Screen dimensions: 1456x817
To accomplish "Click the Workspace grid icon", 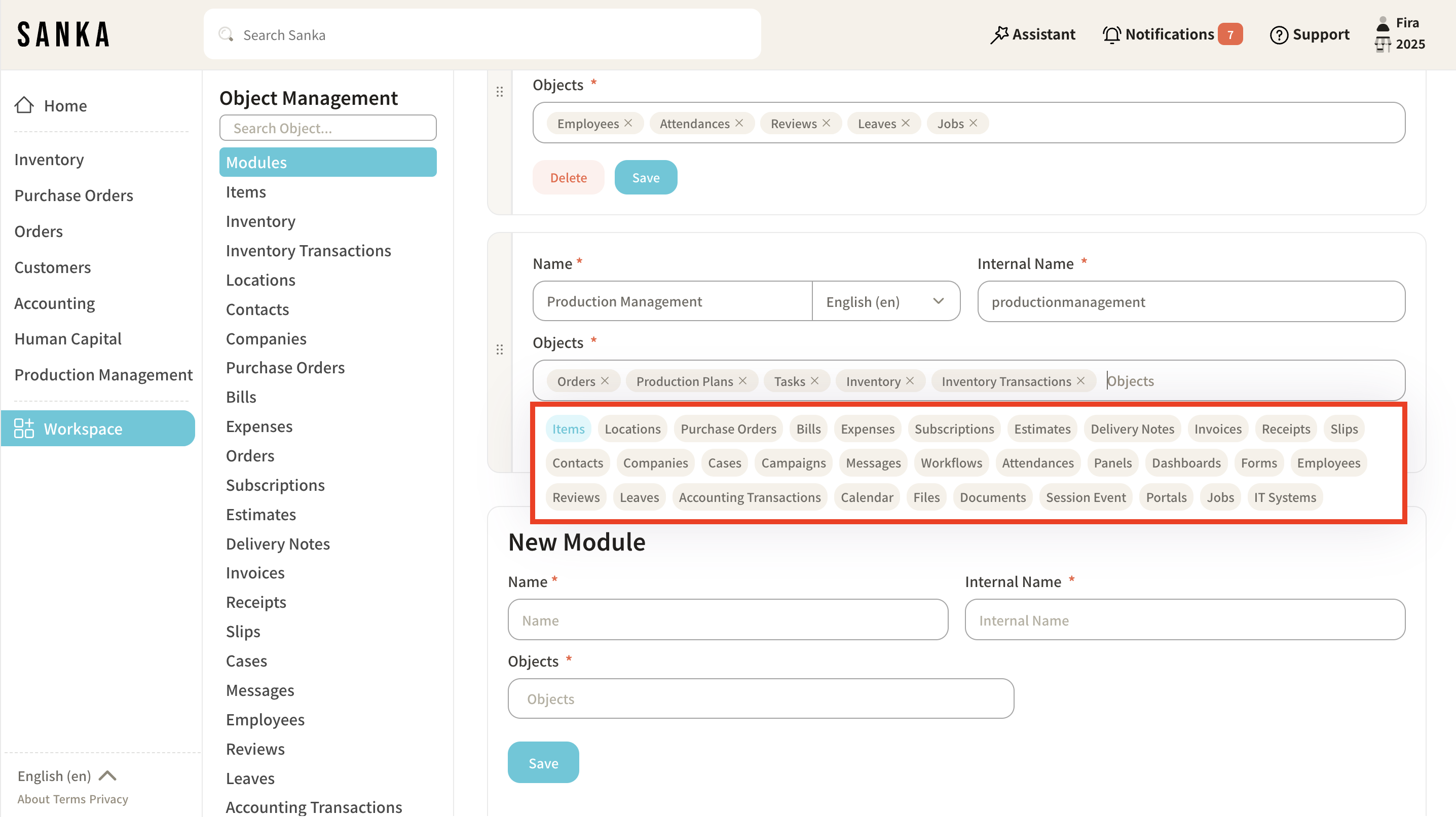I will (24, 429).
